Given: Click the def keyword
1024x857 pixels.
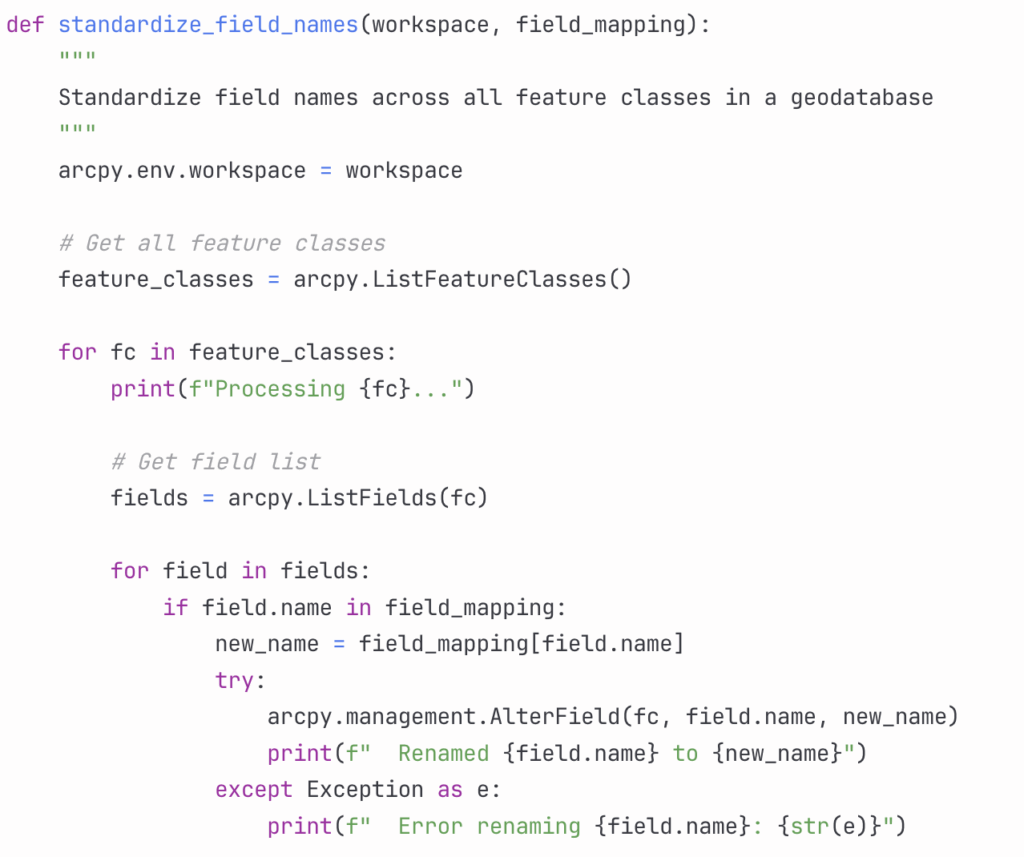Looking at the screenshot, I should point(25,25).
